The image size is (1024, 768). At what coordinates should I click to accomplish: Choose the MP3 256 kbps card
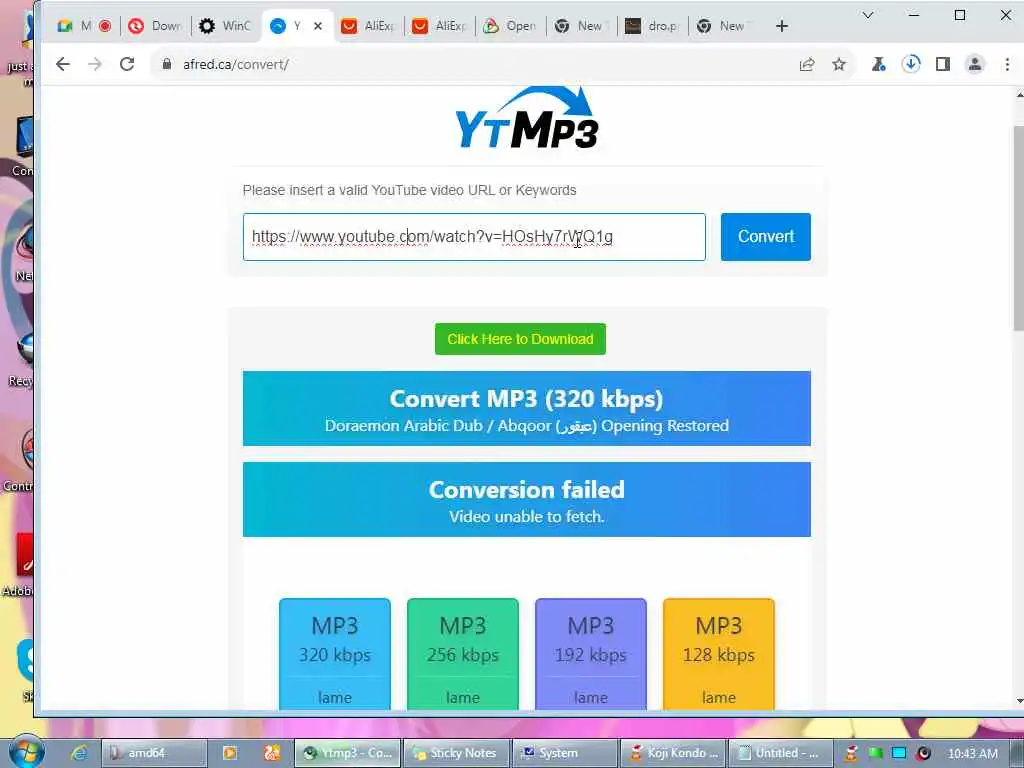coord(463,654)
